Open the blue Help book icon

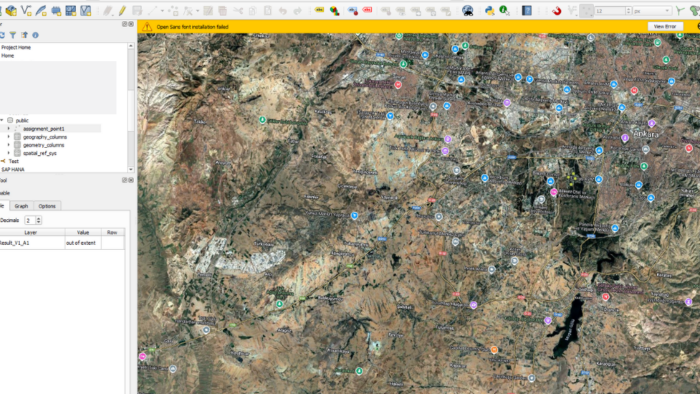tap(527, 10)
